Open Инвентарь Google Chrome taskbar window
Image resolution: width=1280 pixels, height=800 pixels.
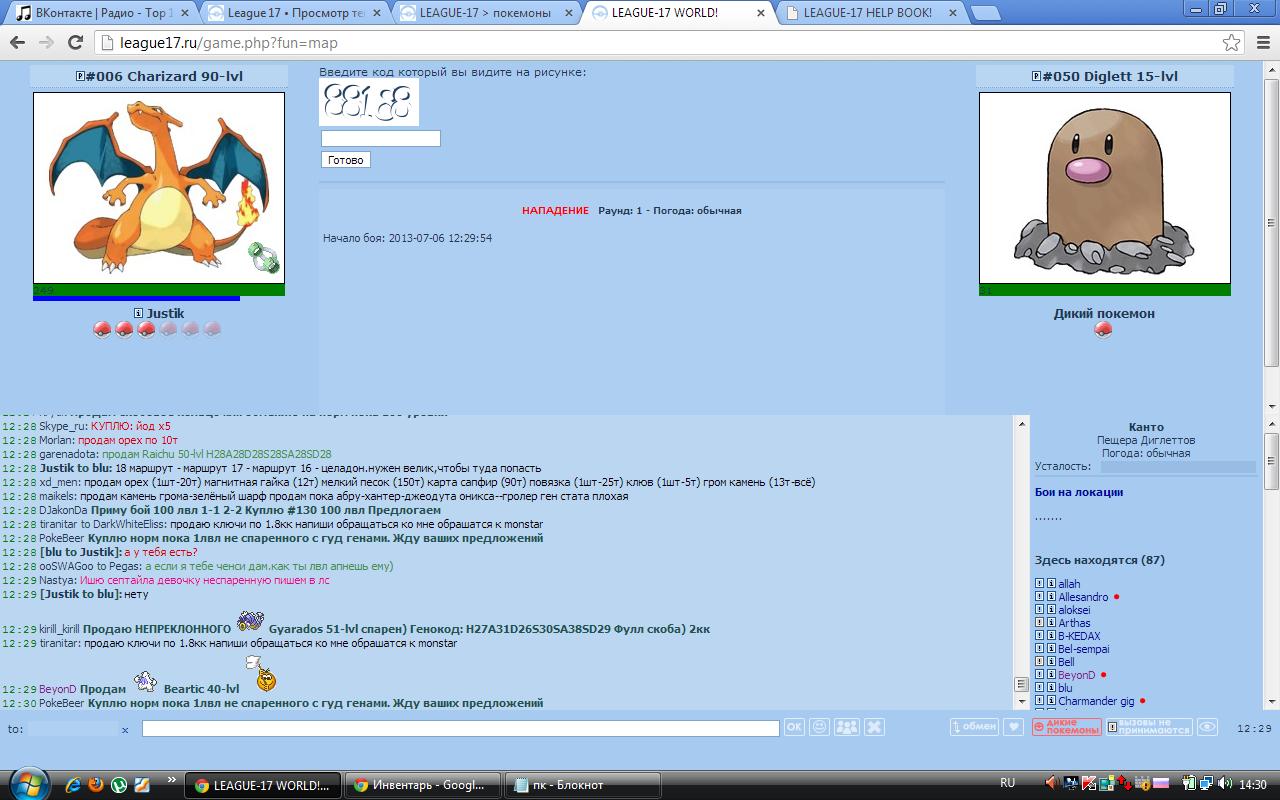tap(421, 785)
